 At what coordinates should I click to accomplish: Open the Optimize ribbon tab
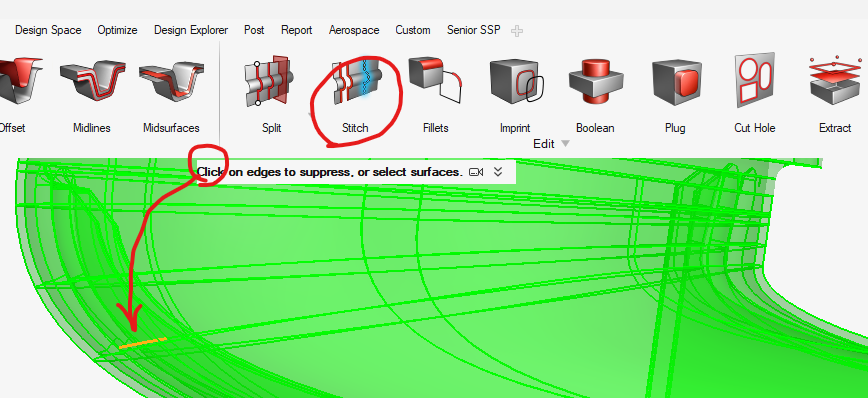point(117,30)
